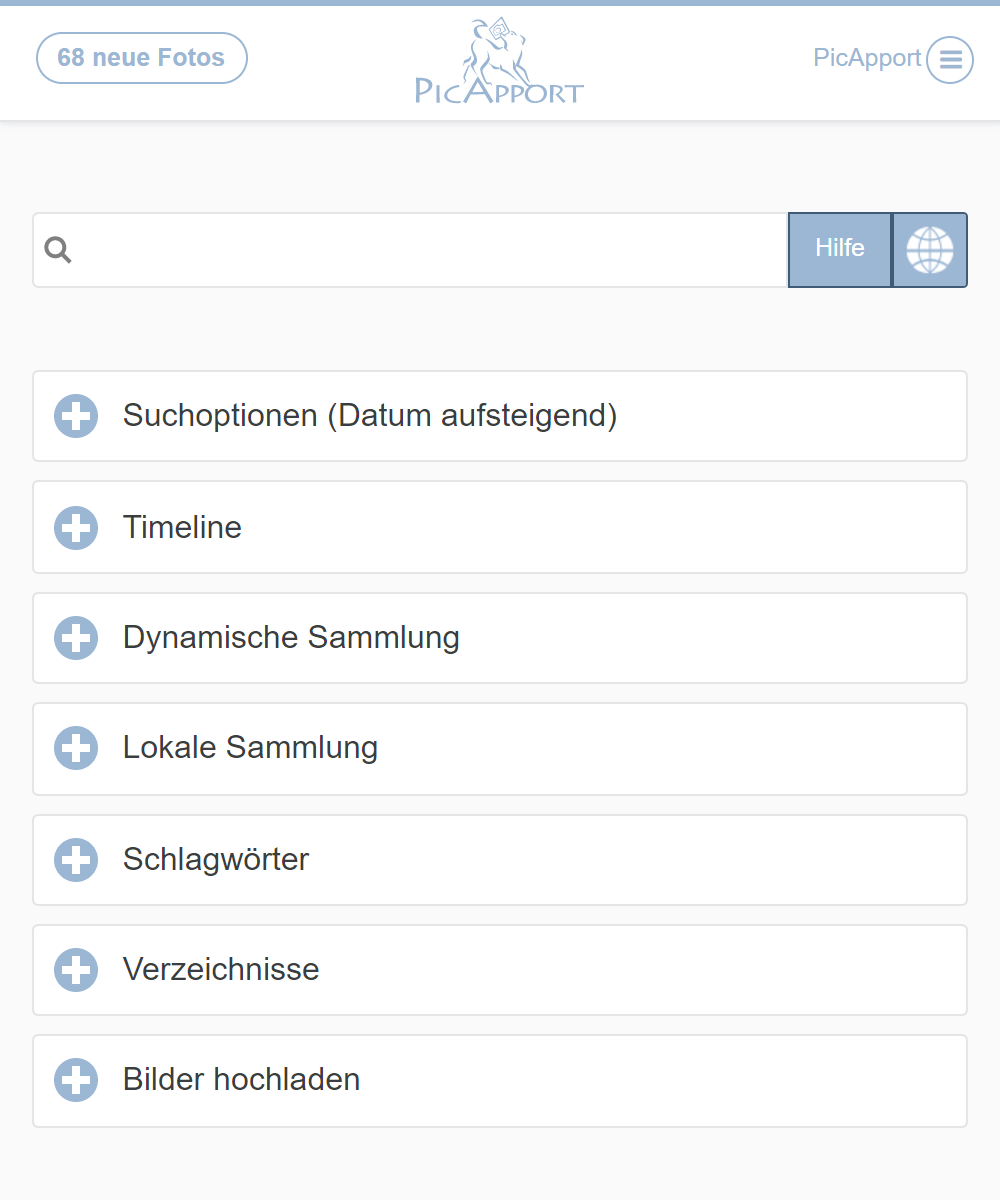Open the hamburger menu icon
The height and width of the screenshot is (1200, 1000).
tap(949, 60)
